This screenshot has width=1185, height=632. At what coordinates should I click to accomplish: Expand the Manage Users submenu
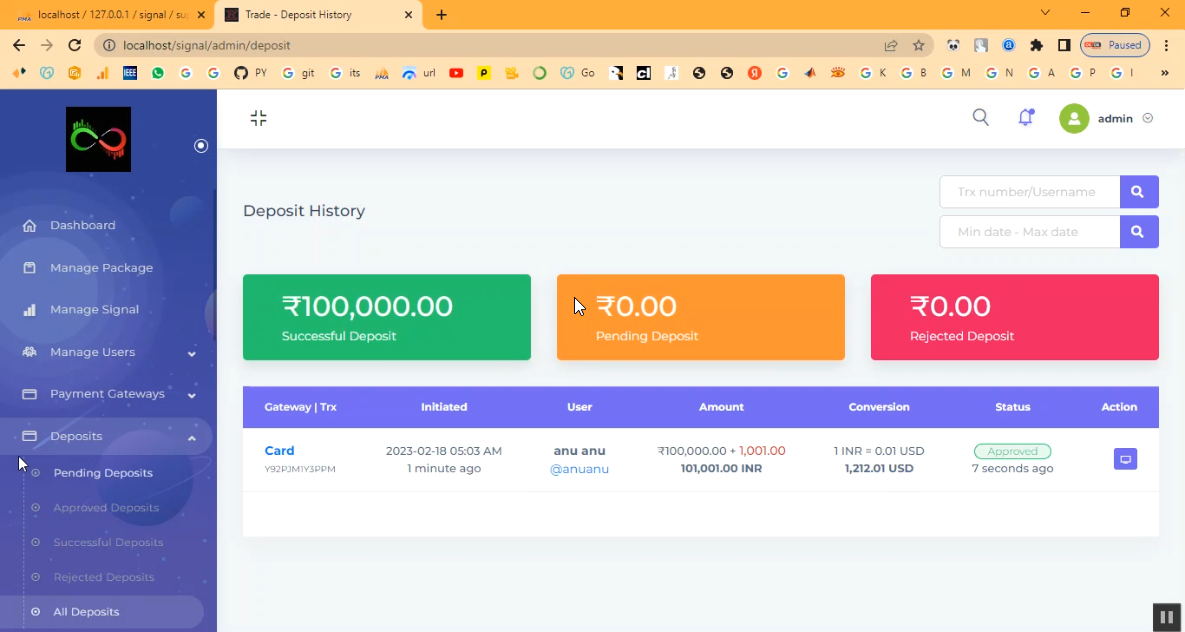191,353
